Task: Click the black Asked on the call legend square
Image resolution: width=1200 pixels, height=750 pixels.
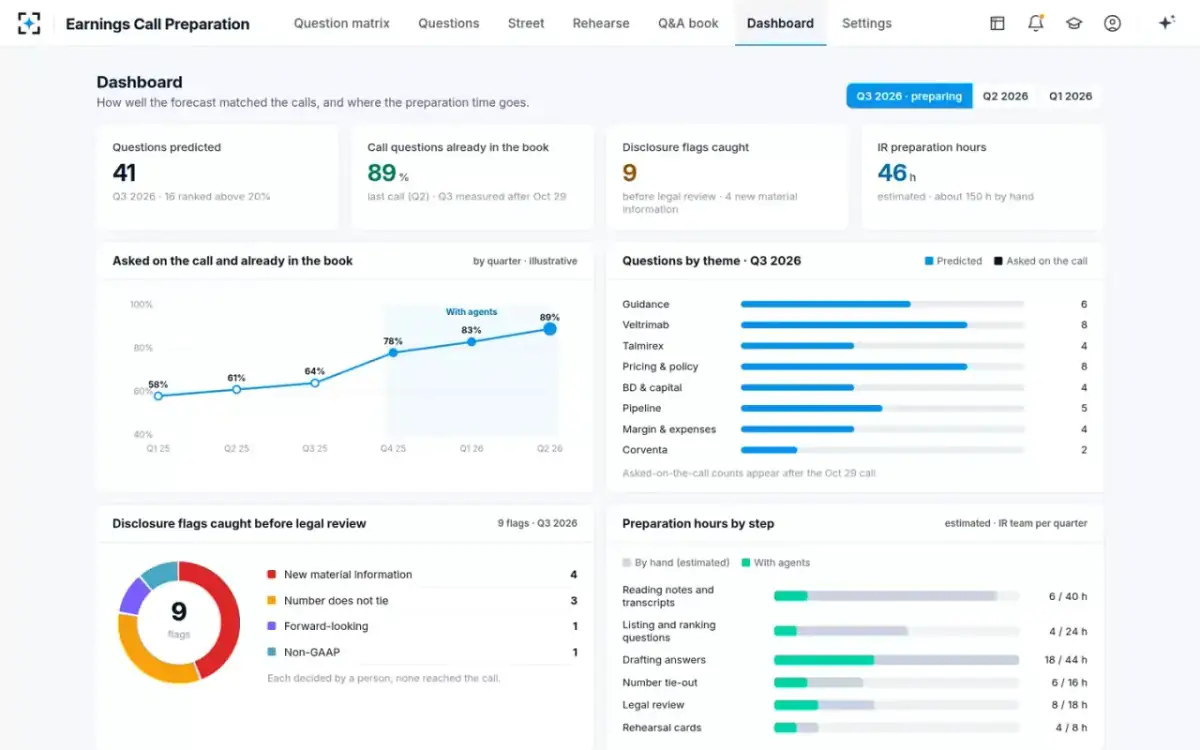Action: (998, 261)
